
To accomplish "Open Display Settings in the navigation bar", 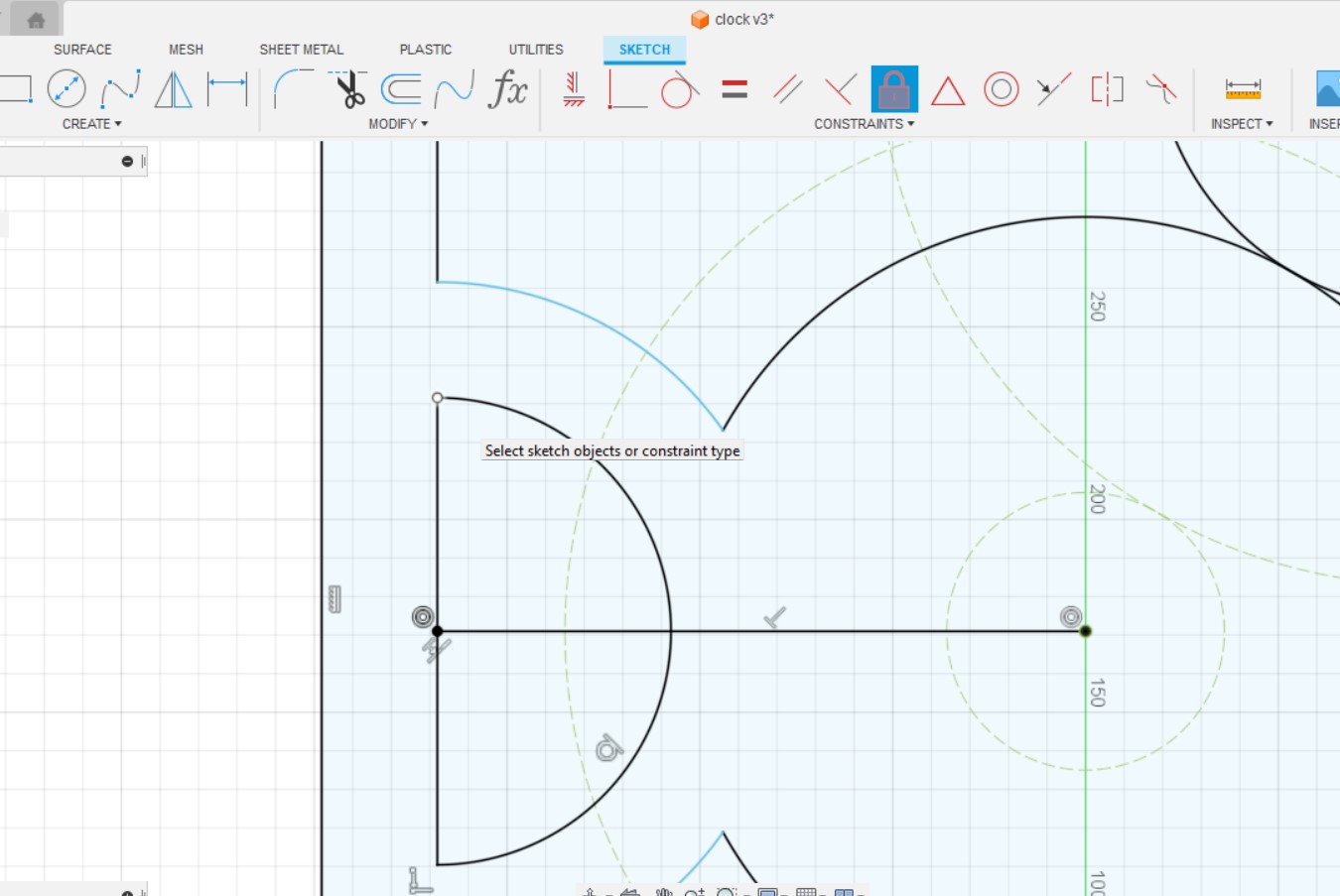I will 767,889.
